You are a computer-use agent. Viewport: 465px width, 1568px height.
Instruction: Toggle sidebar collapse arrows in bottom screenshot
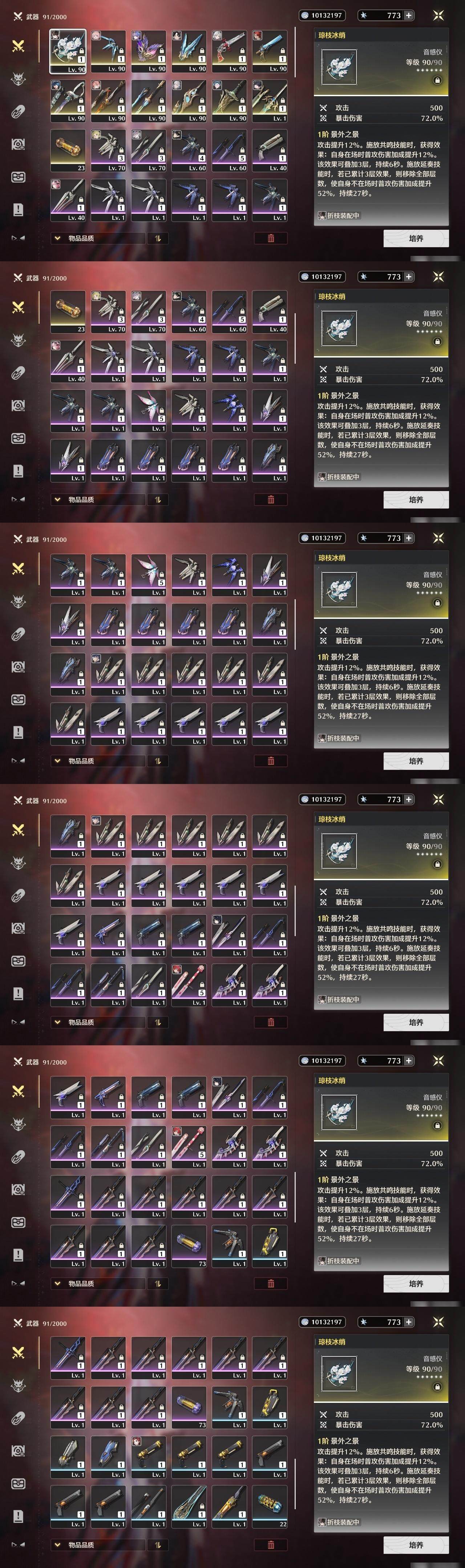18,1545
